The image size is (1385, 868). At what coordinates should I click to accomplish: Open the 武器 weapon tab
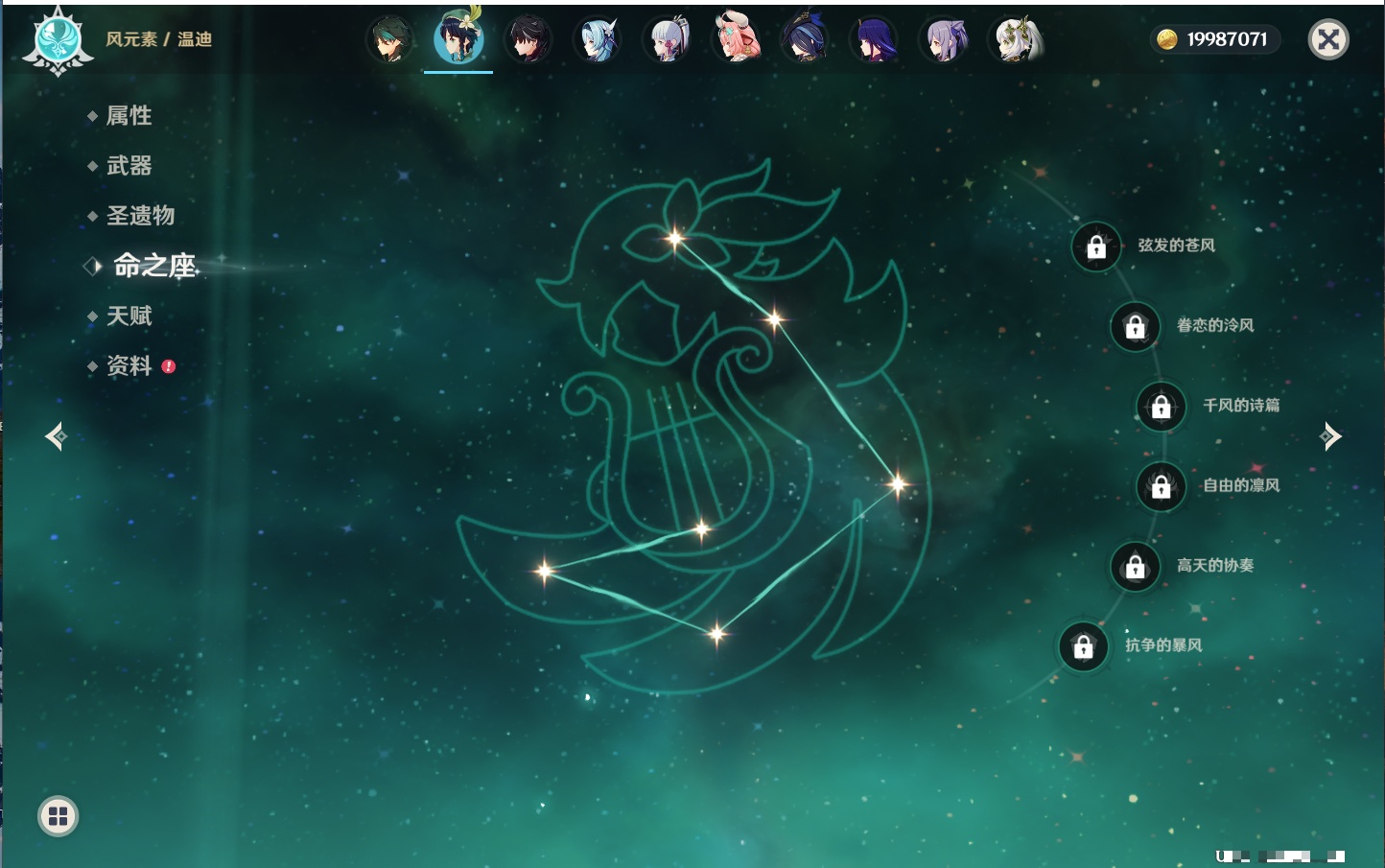click(129, 166)
